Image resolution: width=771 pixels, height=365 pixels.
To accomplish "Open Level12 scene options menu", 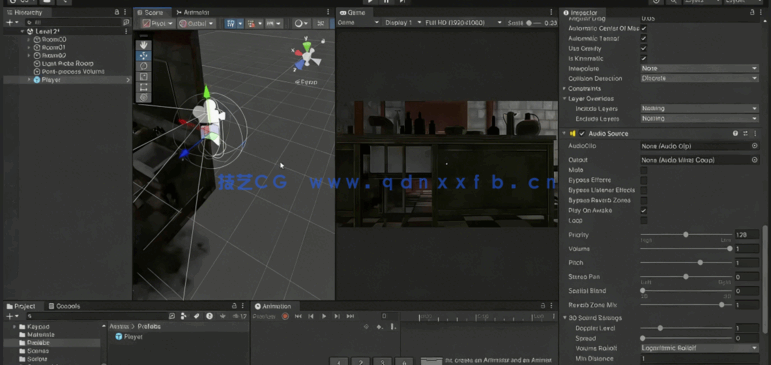I will click(x=126, y=31).
